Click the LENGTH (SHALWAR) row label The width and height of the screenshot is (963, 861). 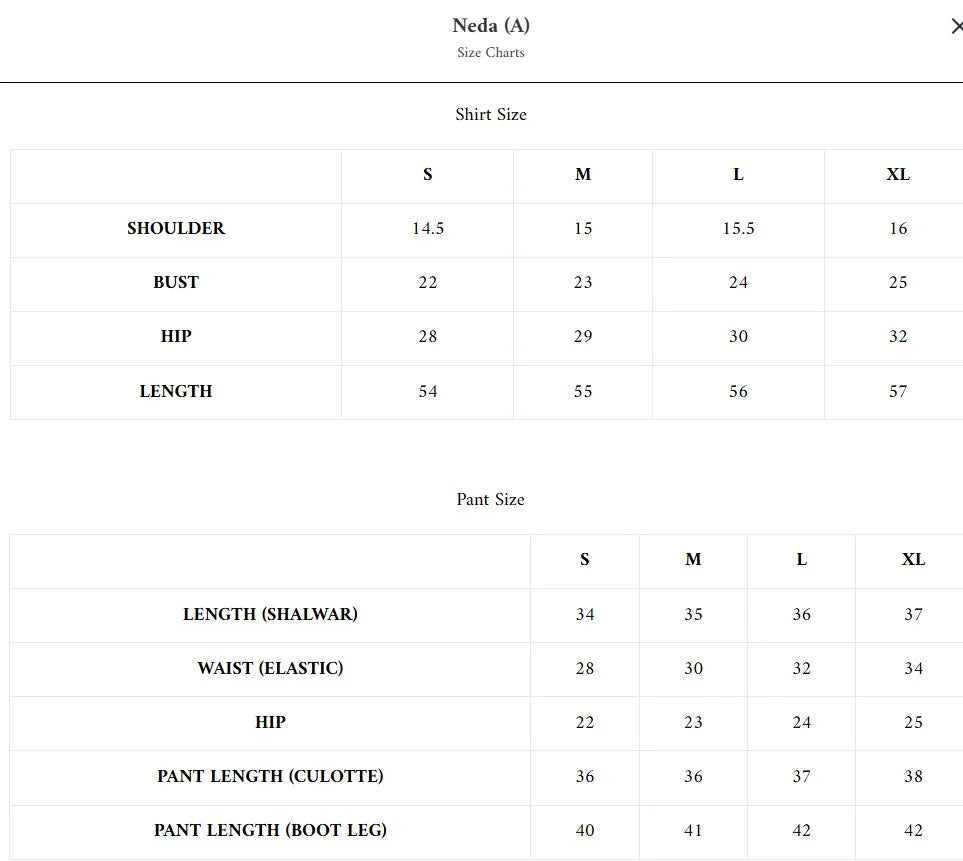[270, 614]
